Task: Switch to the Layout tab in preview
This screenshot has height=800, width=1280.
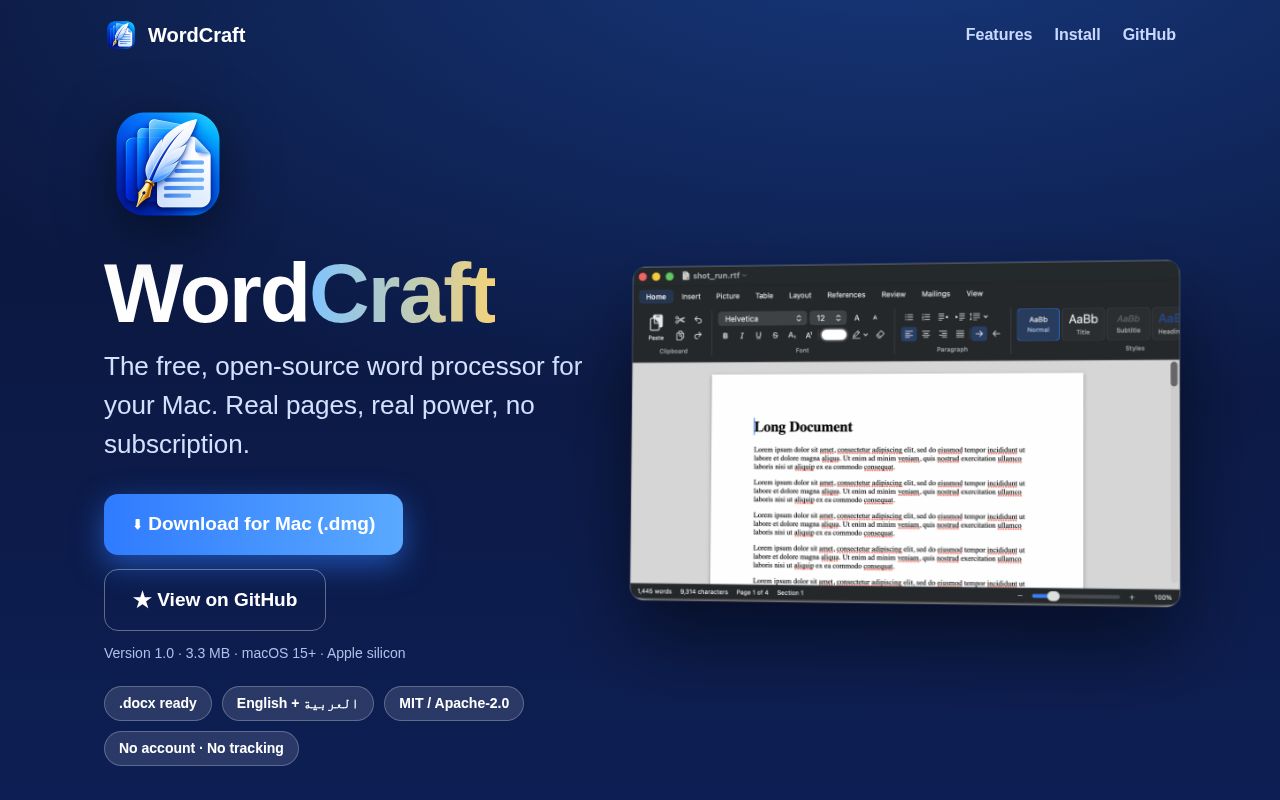Action: 800,296
